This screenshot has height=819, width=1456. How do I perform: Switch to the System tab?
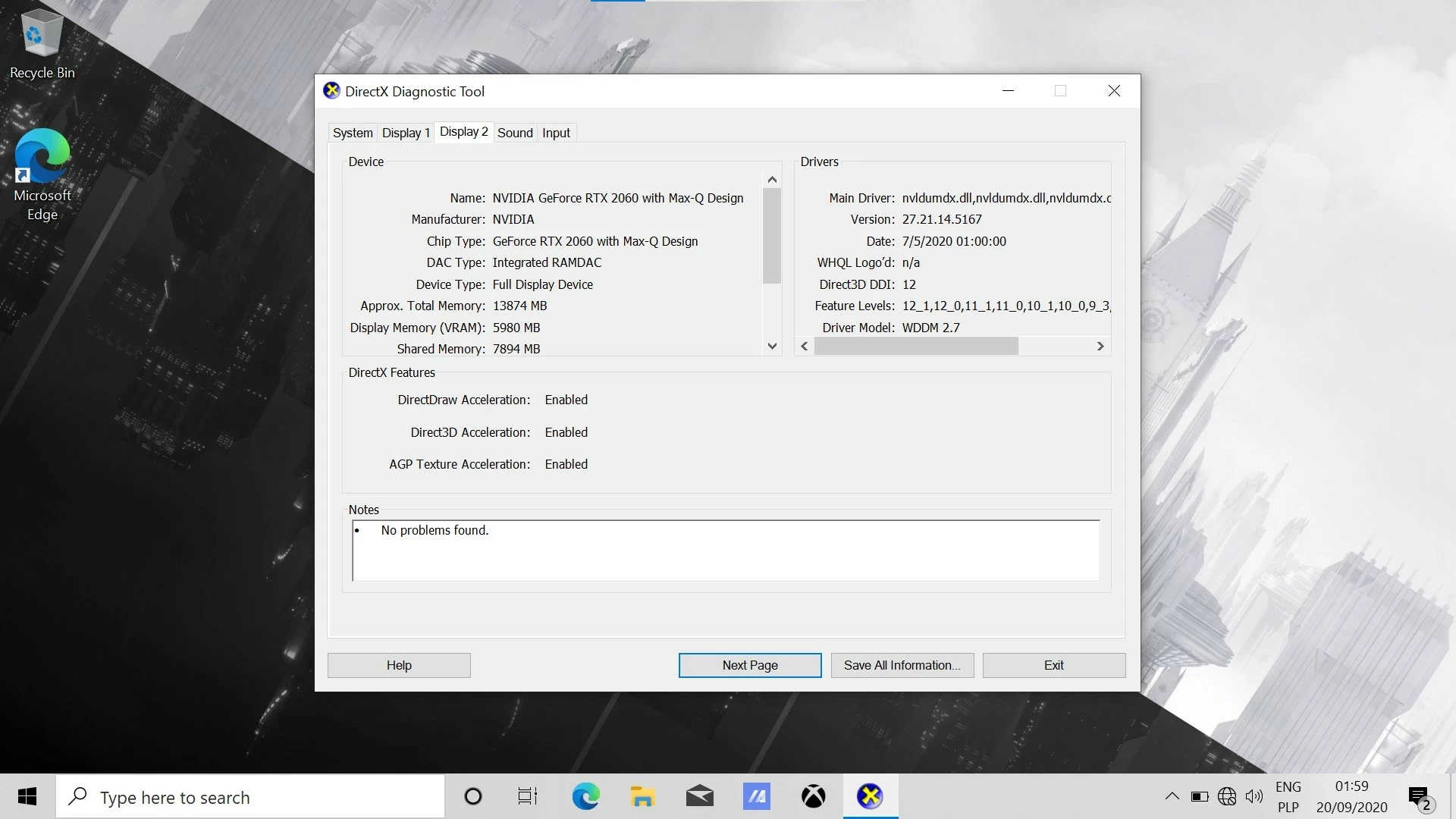(353, 133)
